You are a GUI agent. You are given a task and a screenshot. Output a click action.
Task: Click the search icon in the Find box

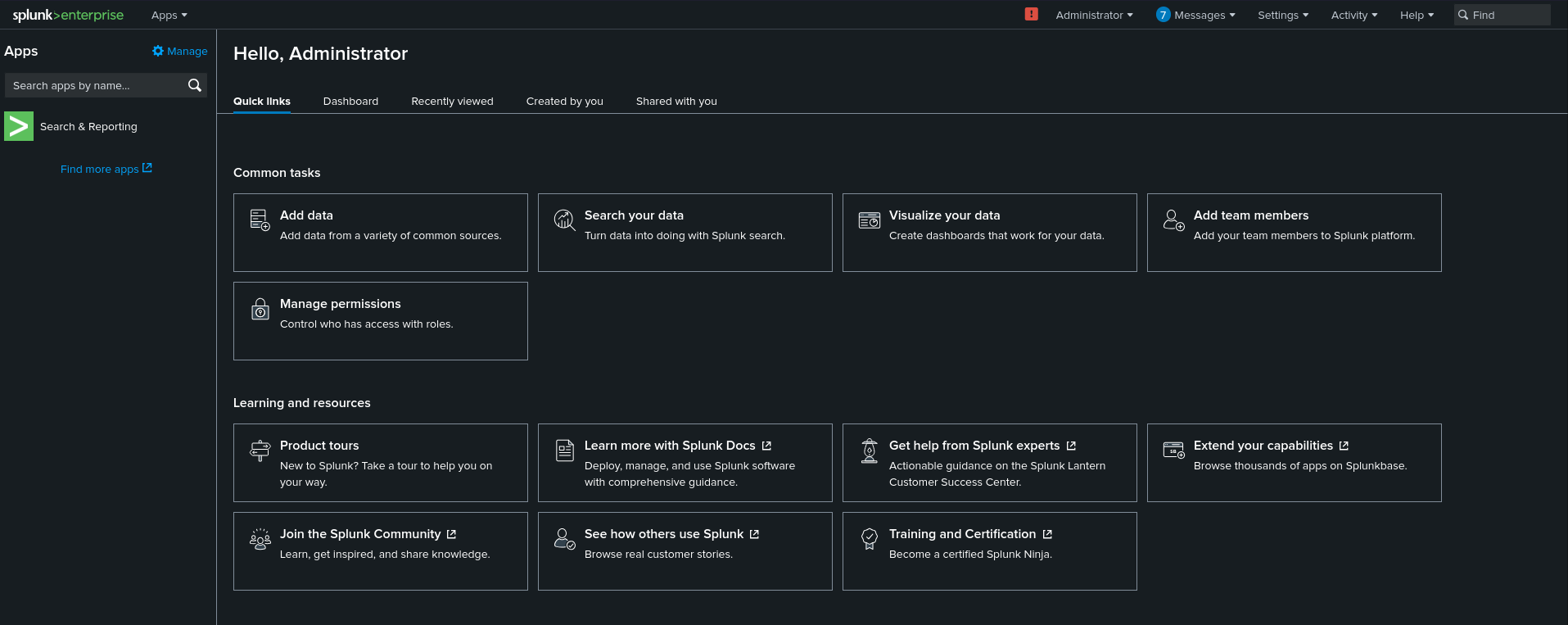[1463, 15]
